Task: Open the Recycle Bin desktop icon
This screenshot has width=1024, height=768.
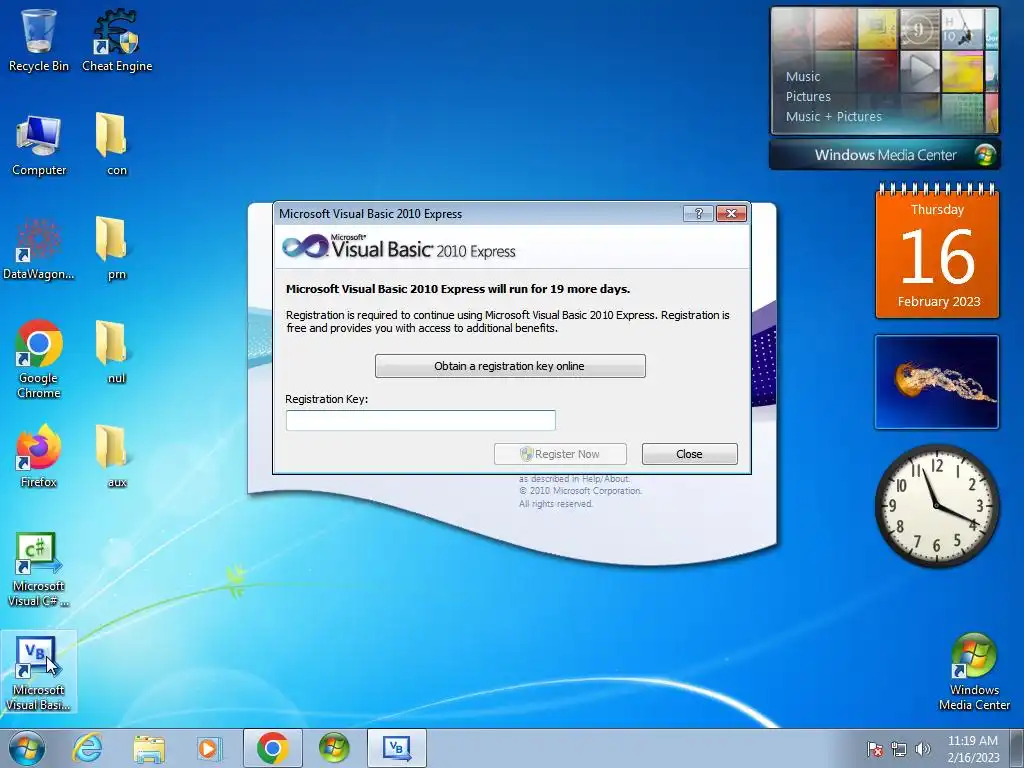Action: (39, 39)
